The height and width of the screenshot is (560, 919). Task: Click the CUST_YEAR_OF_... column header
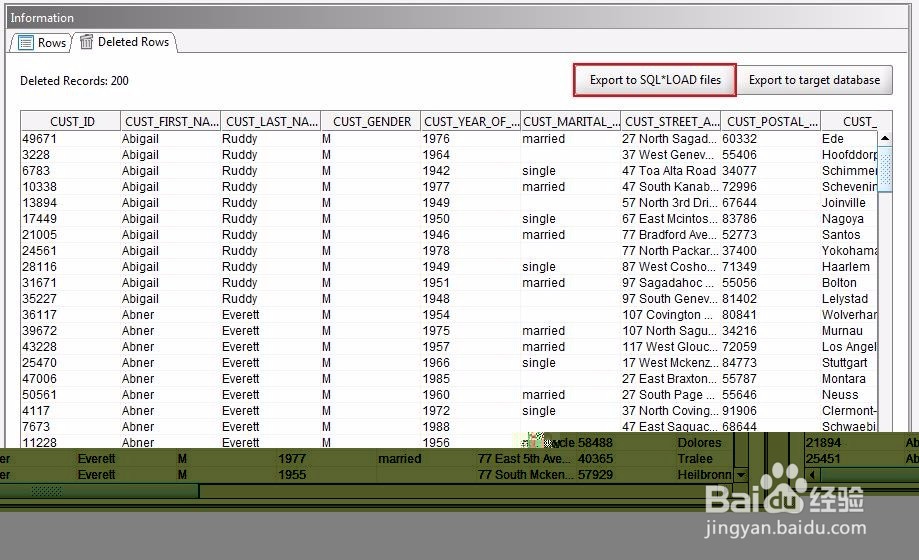[x=471, y=121]
